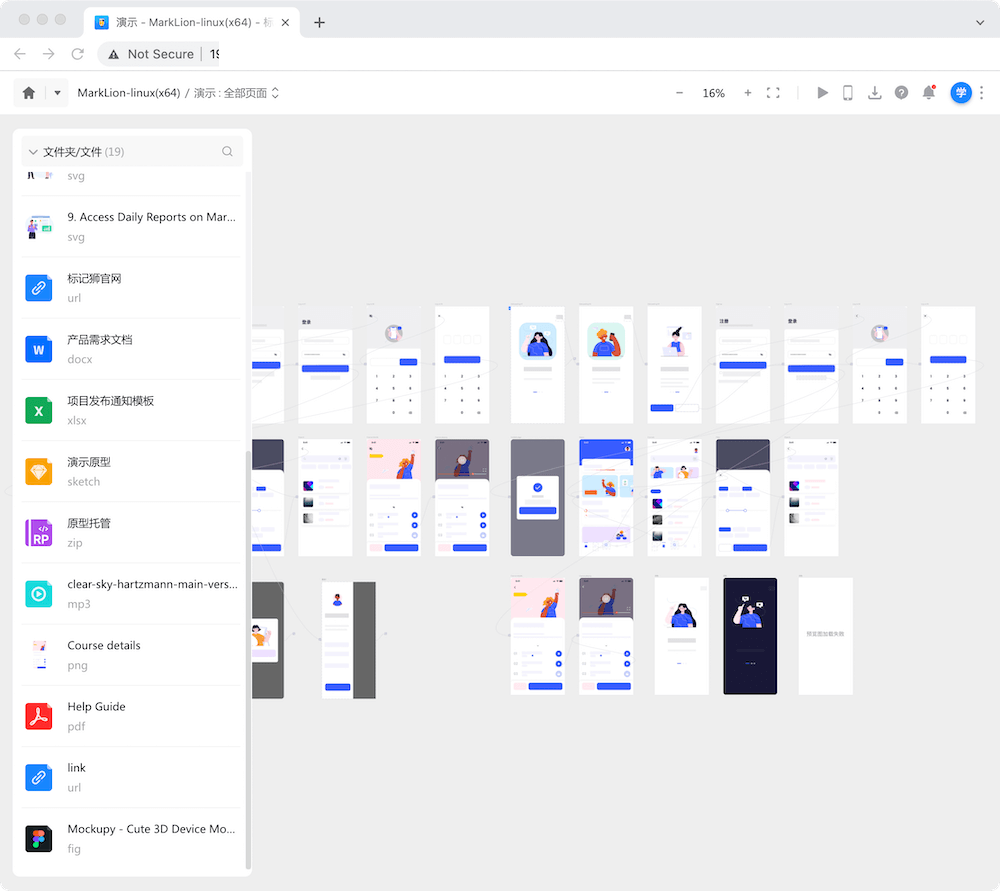Click the home icon in toolbar

click(x=29, y=93)
